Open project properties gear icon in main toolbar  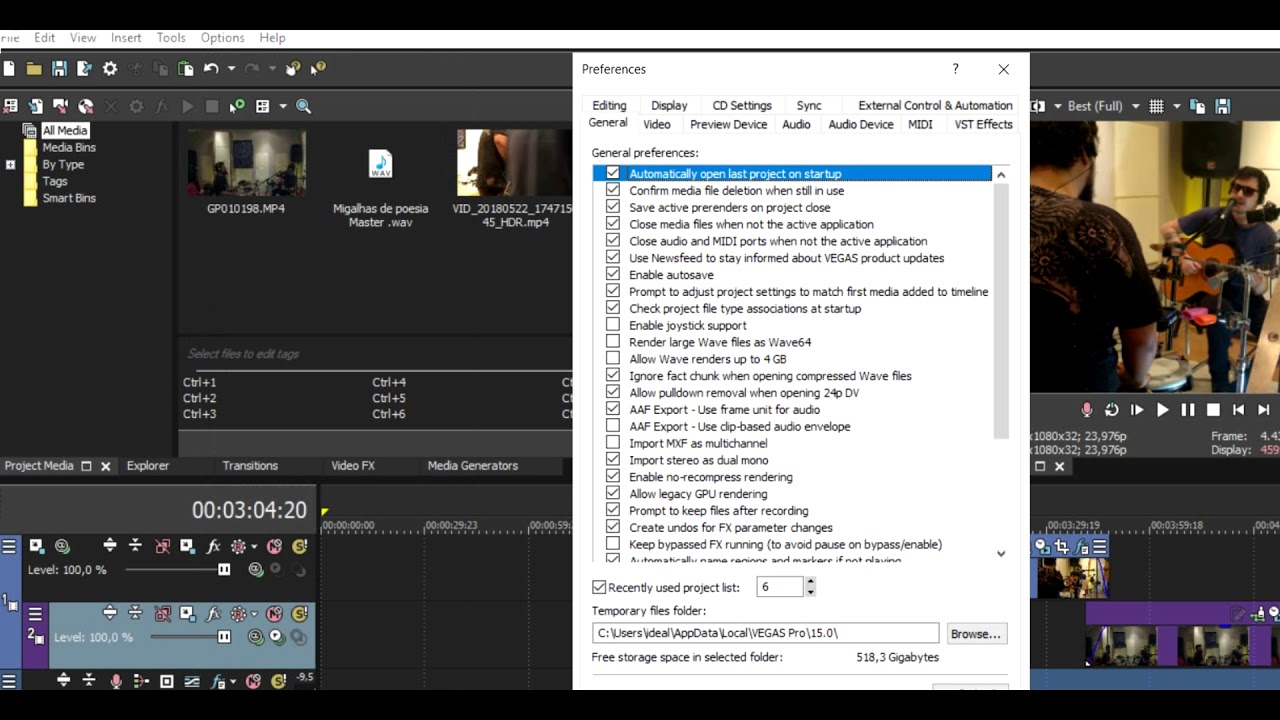[110, 69]
